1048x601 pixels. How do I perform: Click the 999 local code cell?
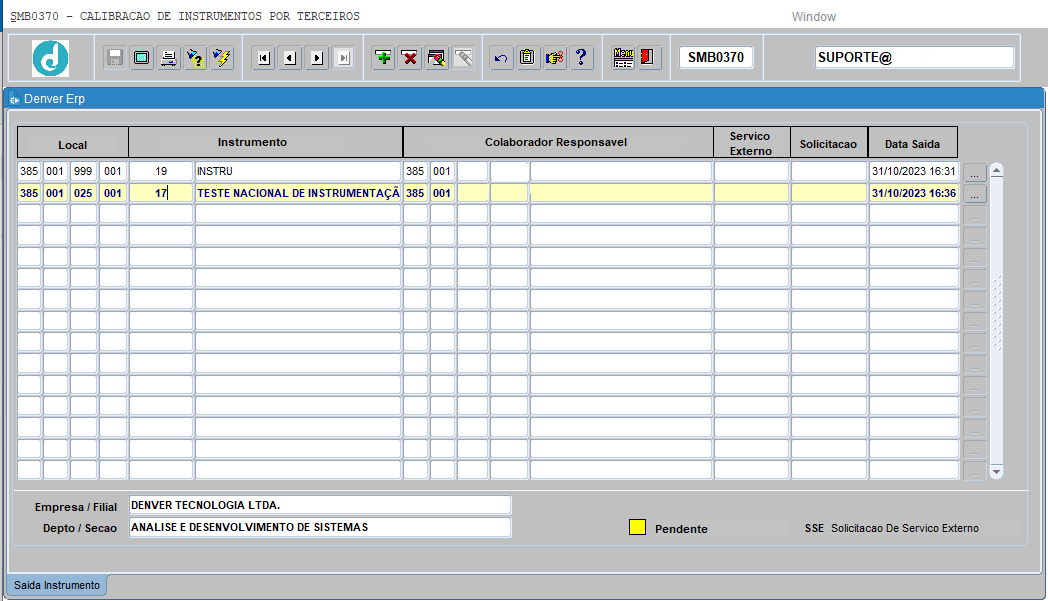84,171
